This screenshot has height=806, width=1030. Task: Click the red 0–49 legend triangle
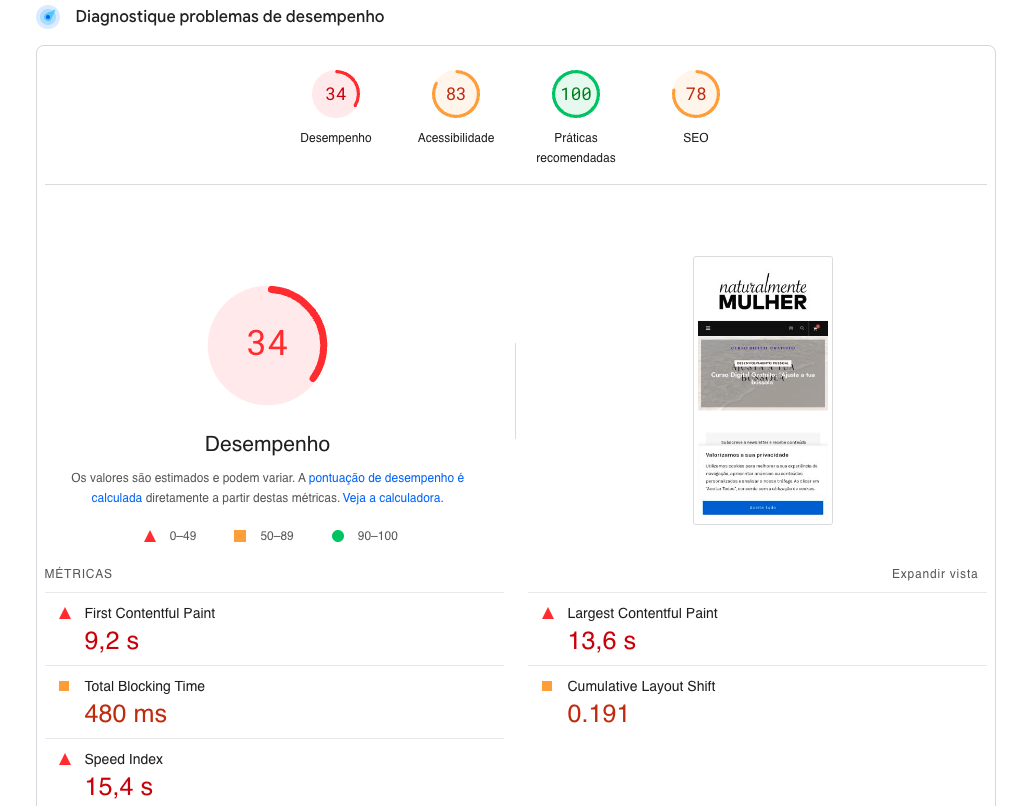click(x=150, y=536)
